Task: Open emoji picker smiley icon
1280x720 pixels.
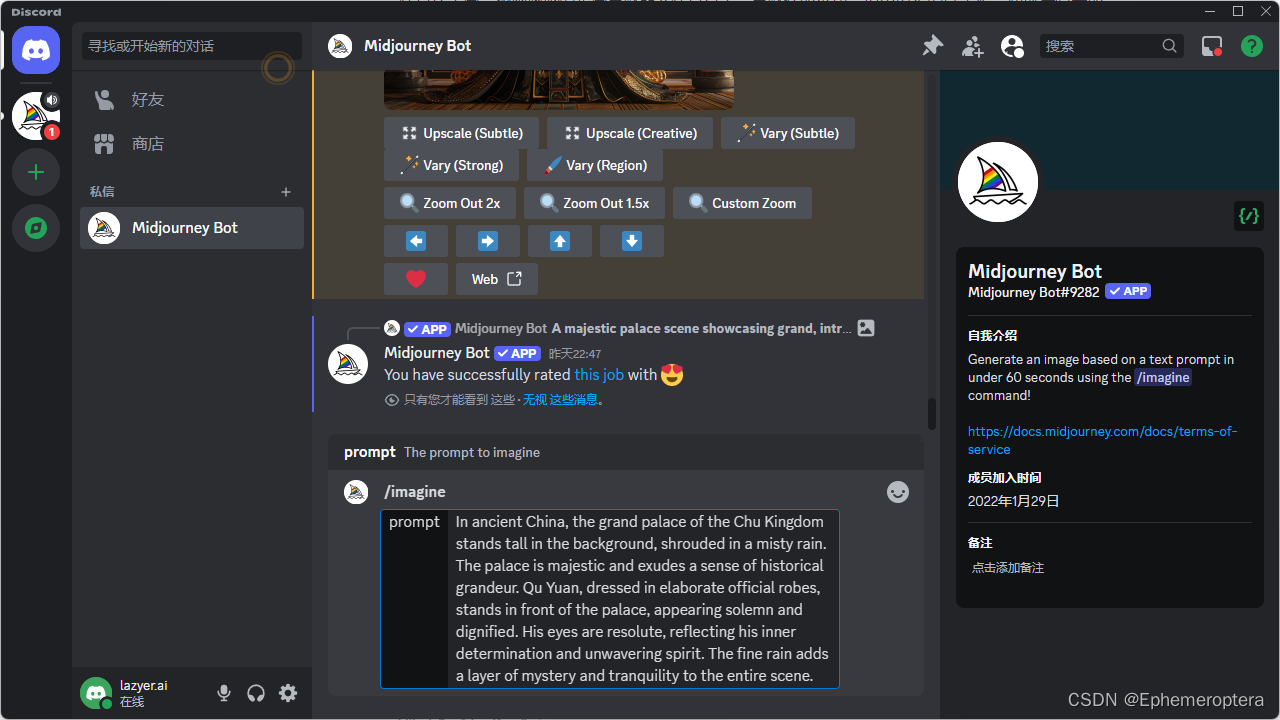Action: 898,492
